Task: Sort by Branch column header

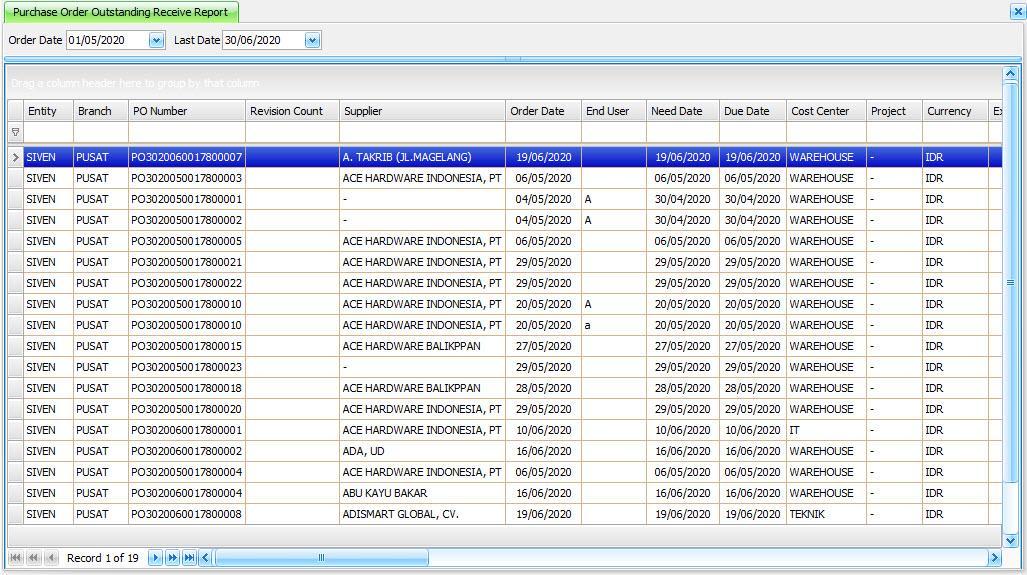Action: [101, 111]
